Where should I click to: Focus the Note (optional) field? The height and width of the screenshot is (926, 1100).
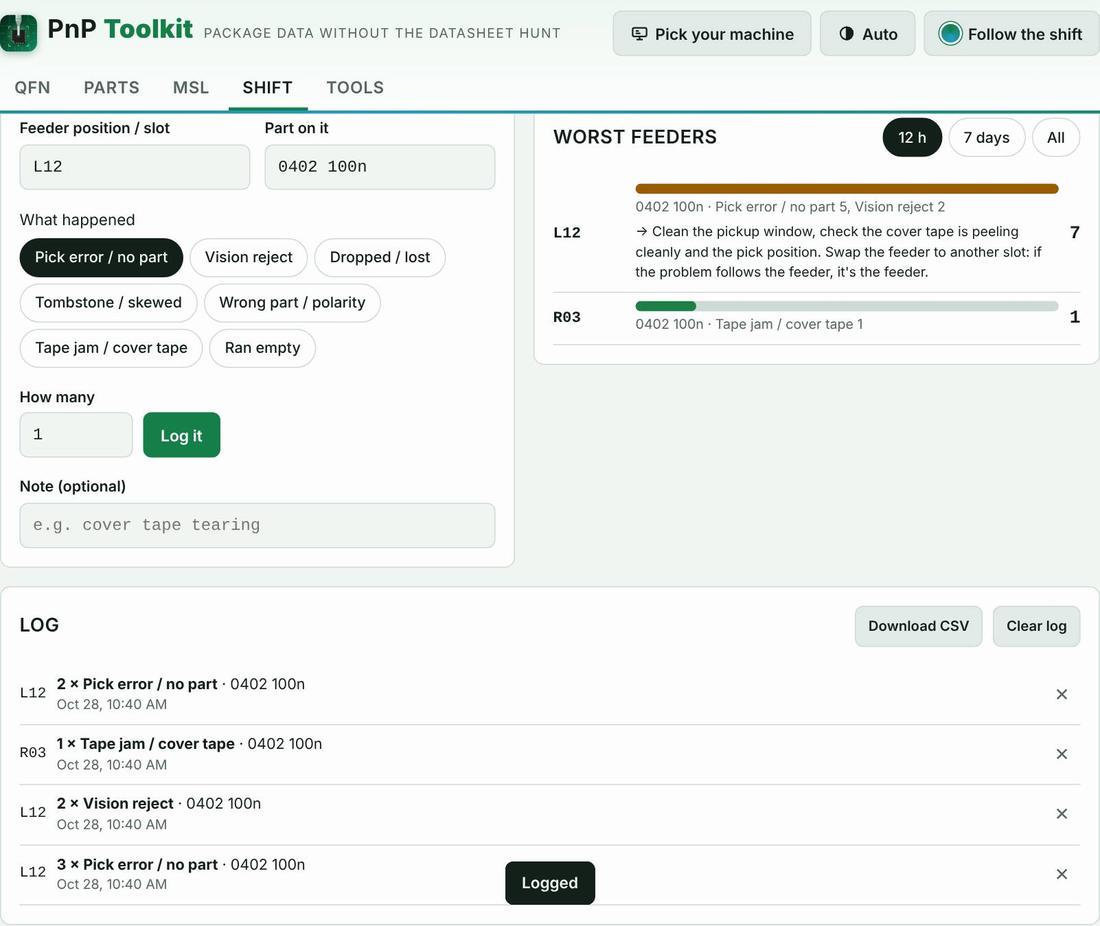pos(257,525)
